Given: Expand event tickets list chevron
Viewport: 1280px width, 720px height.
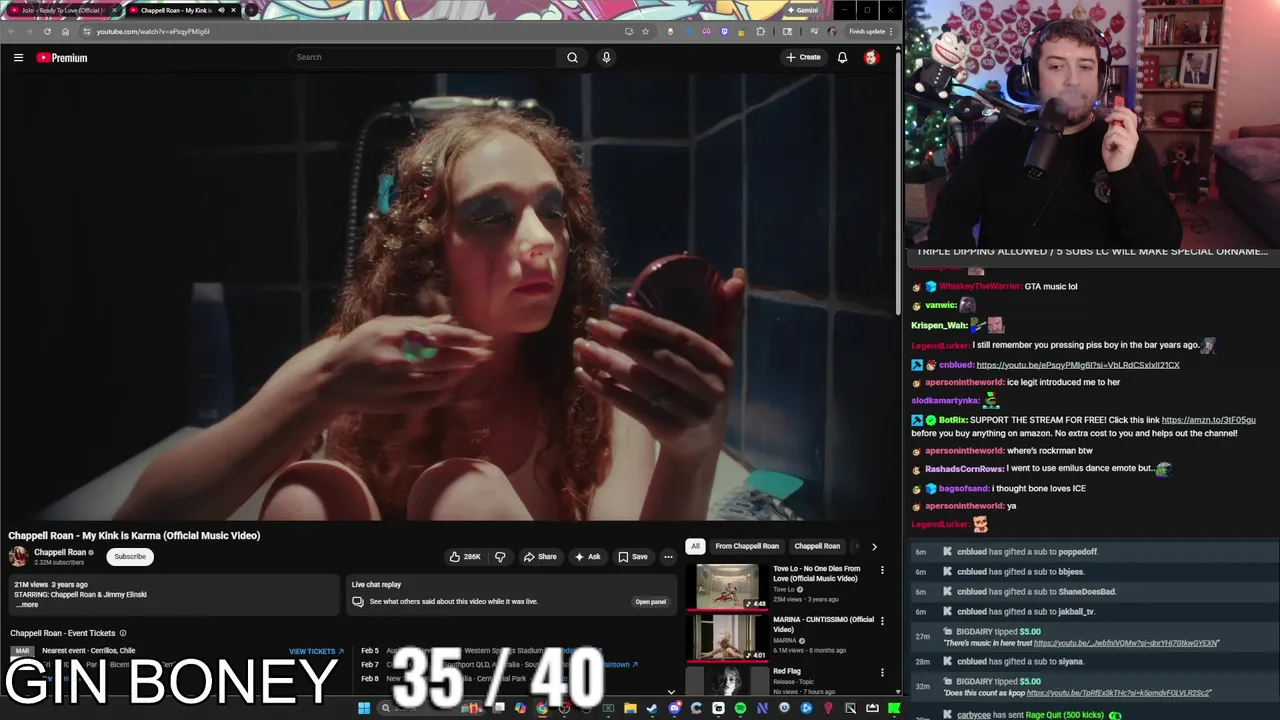Looking at the screenshot, I should coord(671,691).
